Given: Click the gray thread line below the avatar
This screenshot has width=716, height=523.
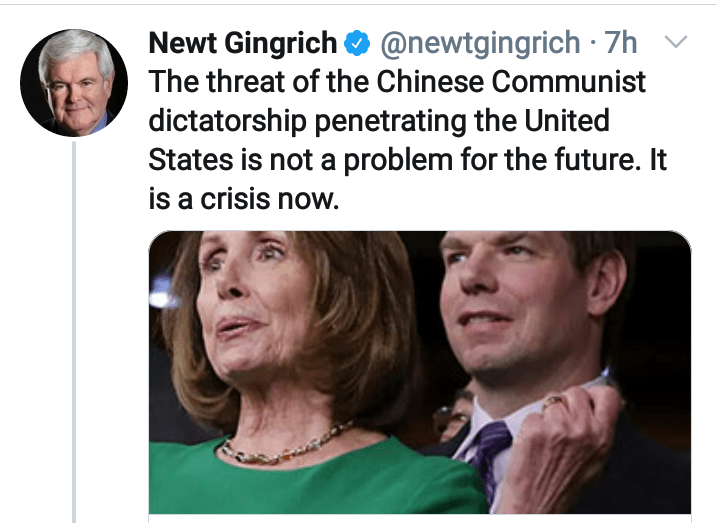Looking at the screenshot, I should [x=74, y=332].
